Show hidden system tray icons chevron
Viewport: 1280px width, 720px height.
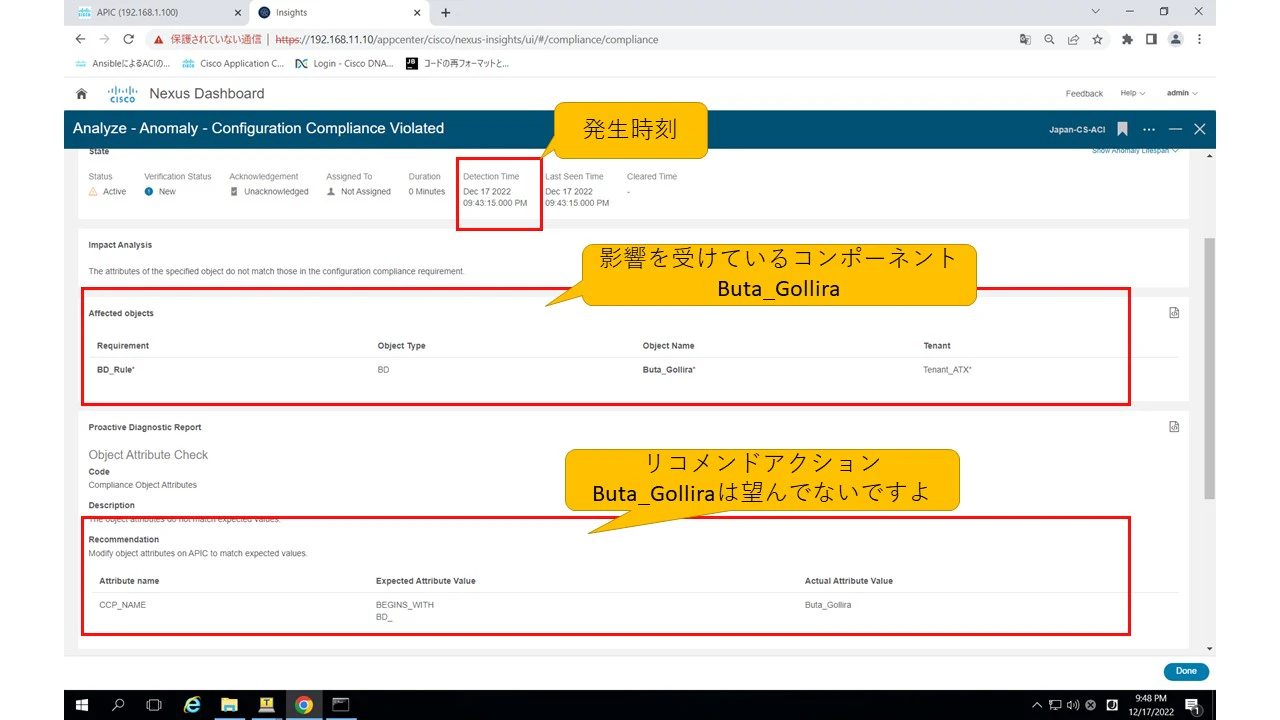[x=1037, y=705]
